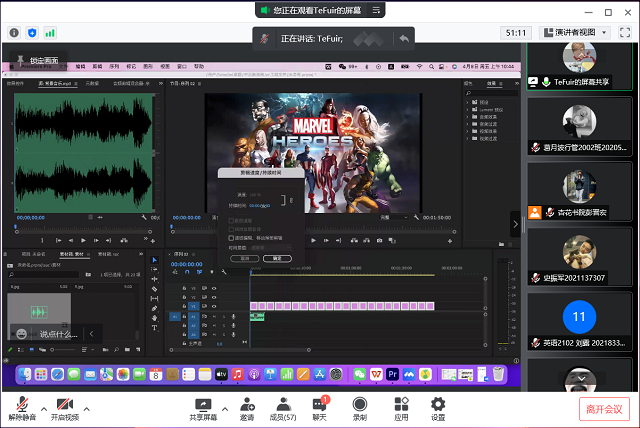This screenshot has width=640, height=428.
Task: Check network signal bars icon
Action: [x=50, y=33]
